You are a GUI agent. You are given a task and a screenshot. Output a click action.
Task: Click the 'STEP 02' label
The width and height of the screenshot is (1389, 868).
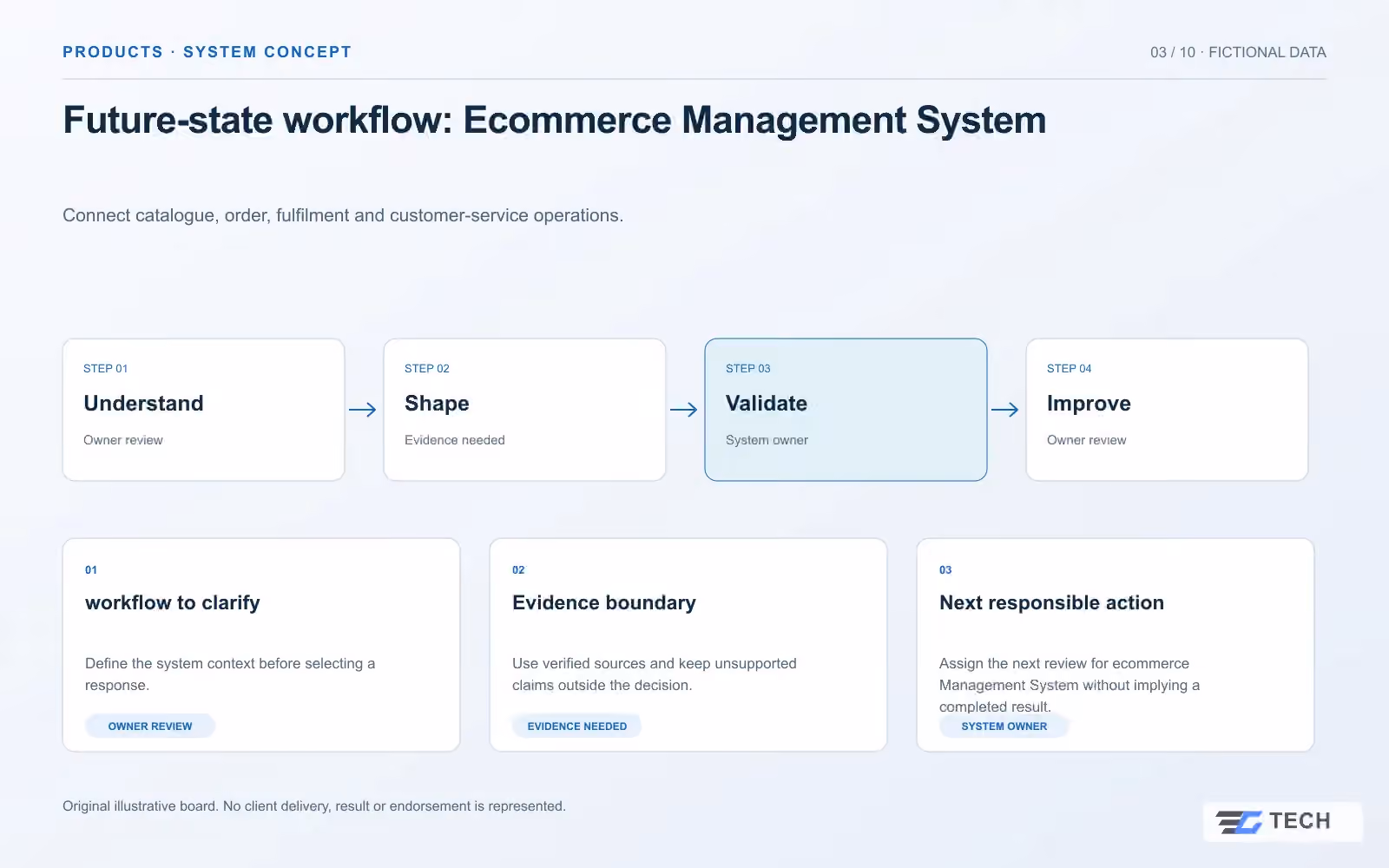pyautogui.click(x=427, y=368)
